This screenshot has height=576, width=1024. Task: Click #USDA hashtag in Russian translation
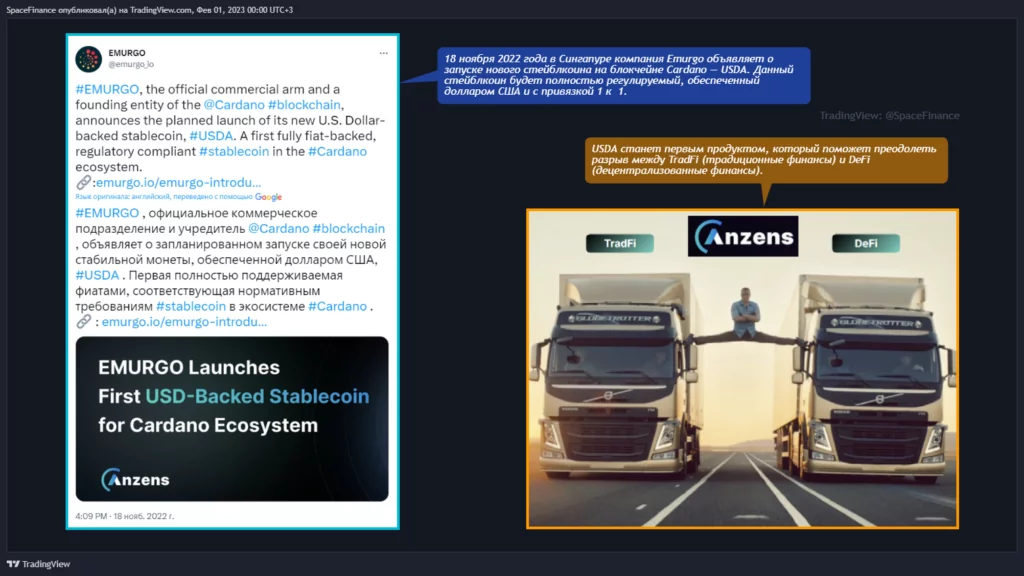(97, 275)
